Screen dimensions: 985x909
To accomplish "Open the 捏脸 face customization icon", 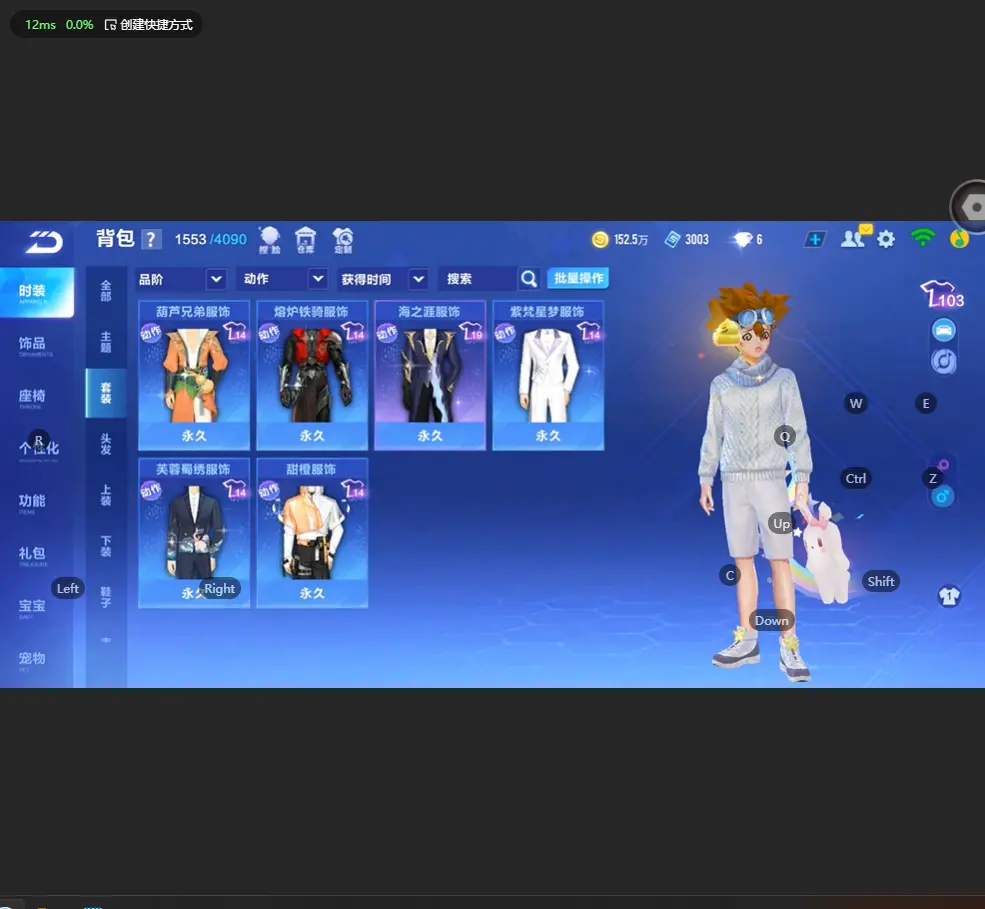I will (x=269, y=240).
